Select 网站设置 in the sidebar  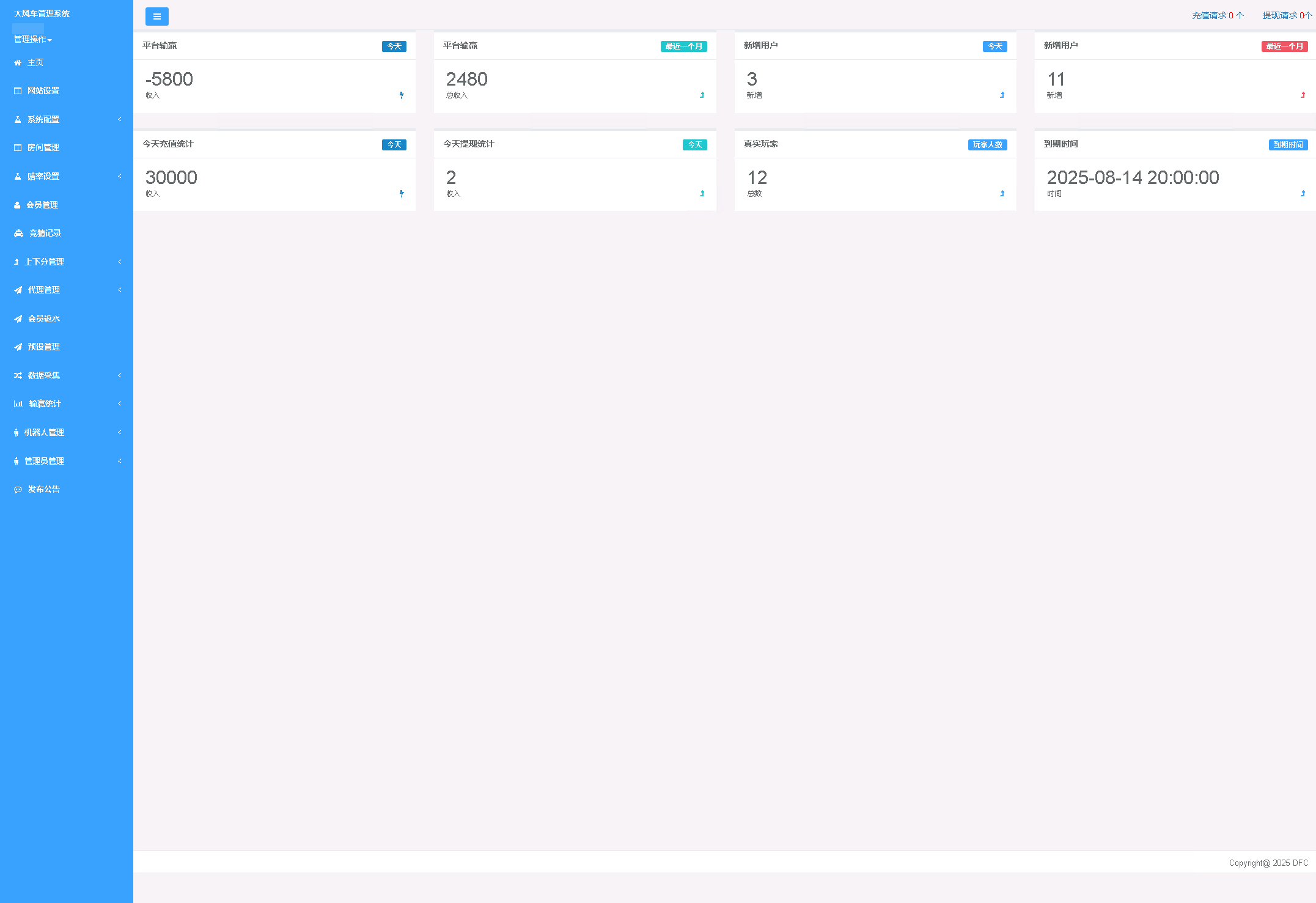click(43, 90)
